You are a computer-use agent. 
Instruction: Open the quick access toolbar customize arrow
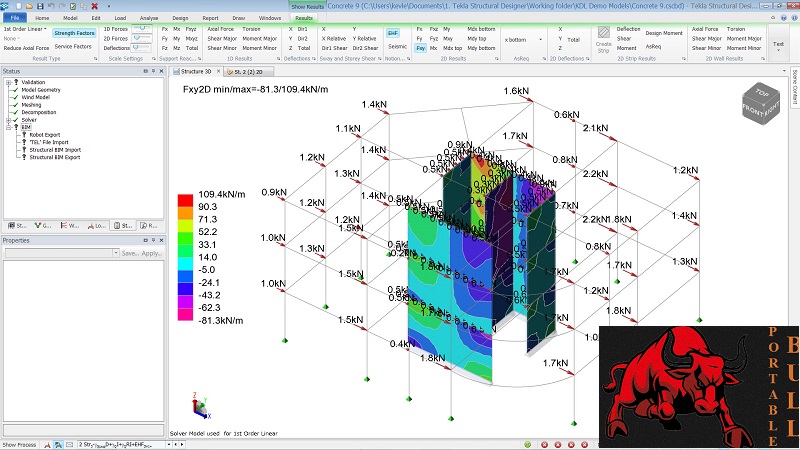click(109, 6)
